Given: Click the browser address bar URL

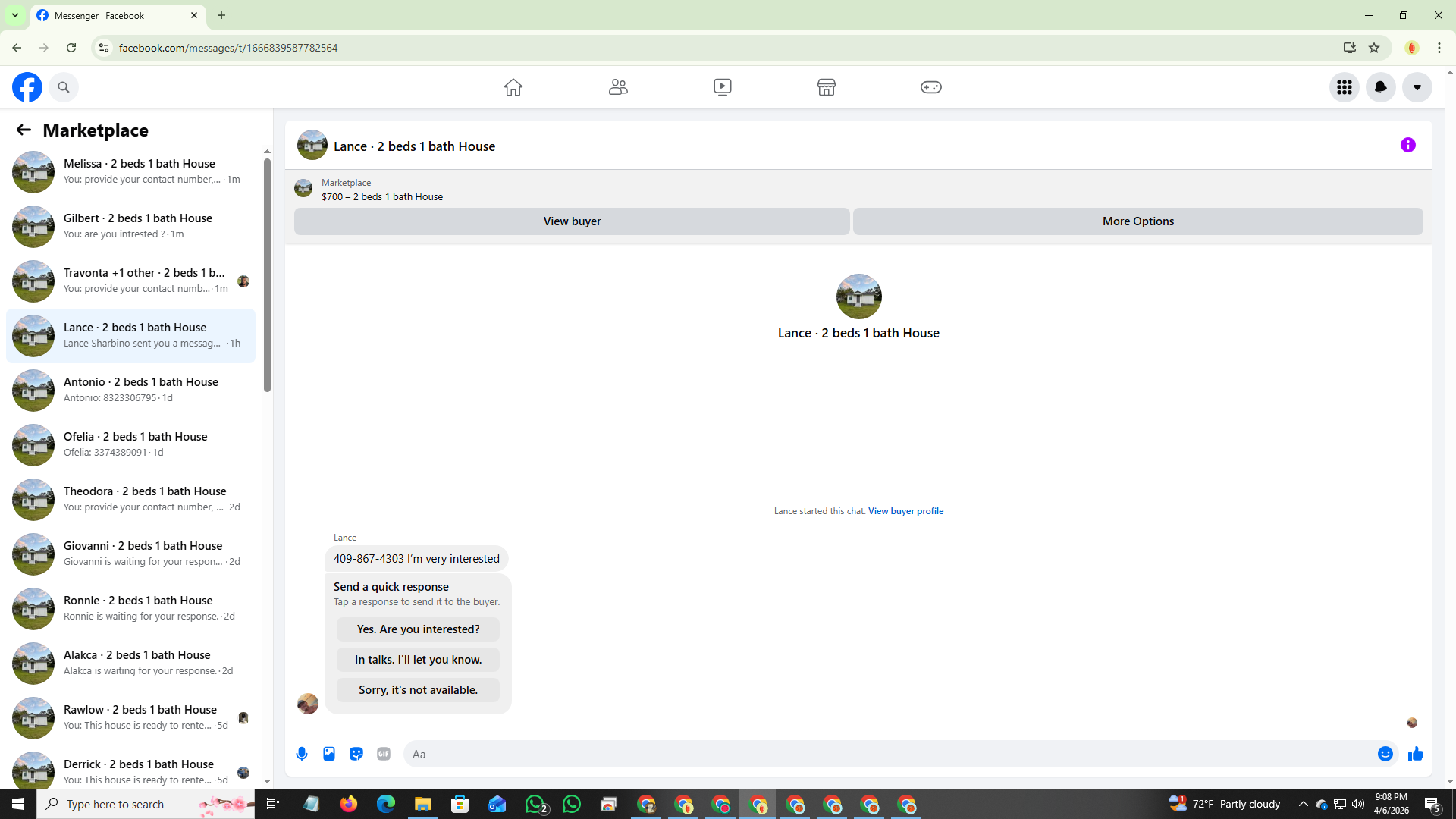Looking at the screenshot, I should click(x=228, y=48).
